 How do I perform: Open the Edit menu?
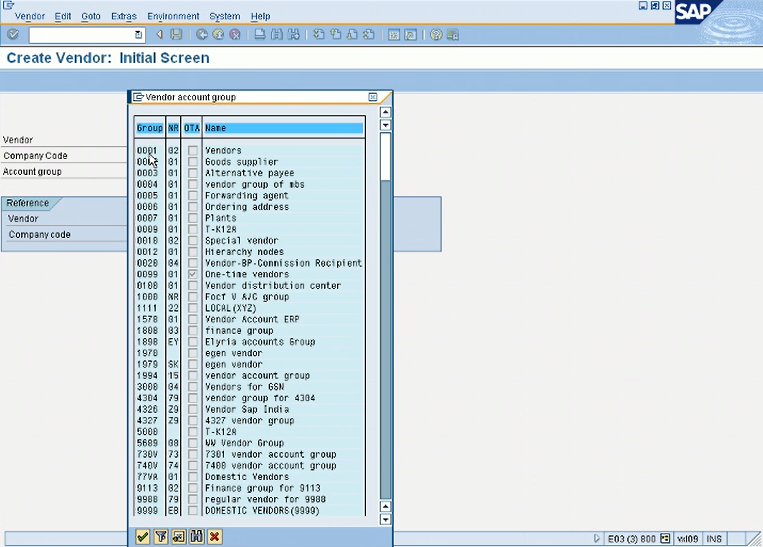[63, 16]
